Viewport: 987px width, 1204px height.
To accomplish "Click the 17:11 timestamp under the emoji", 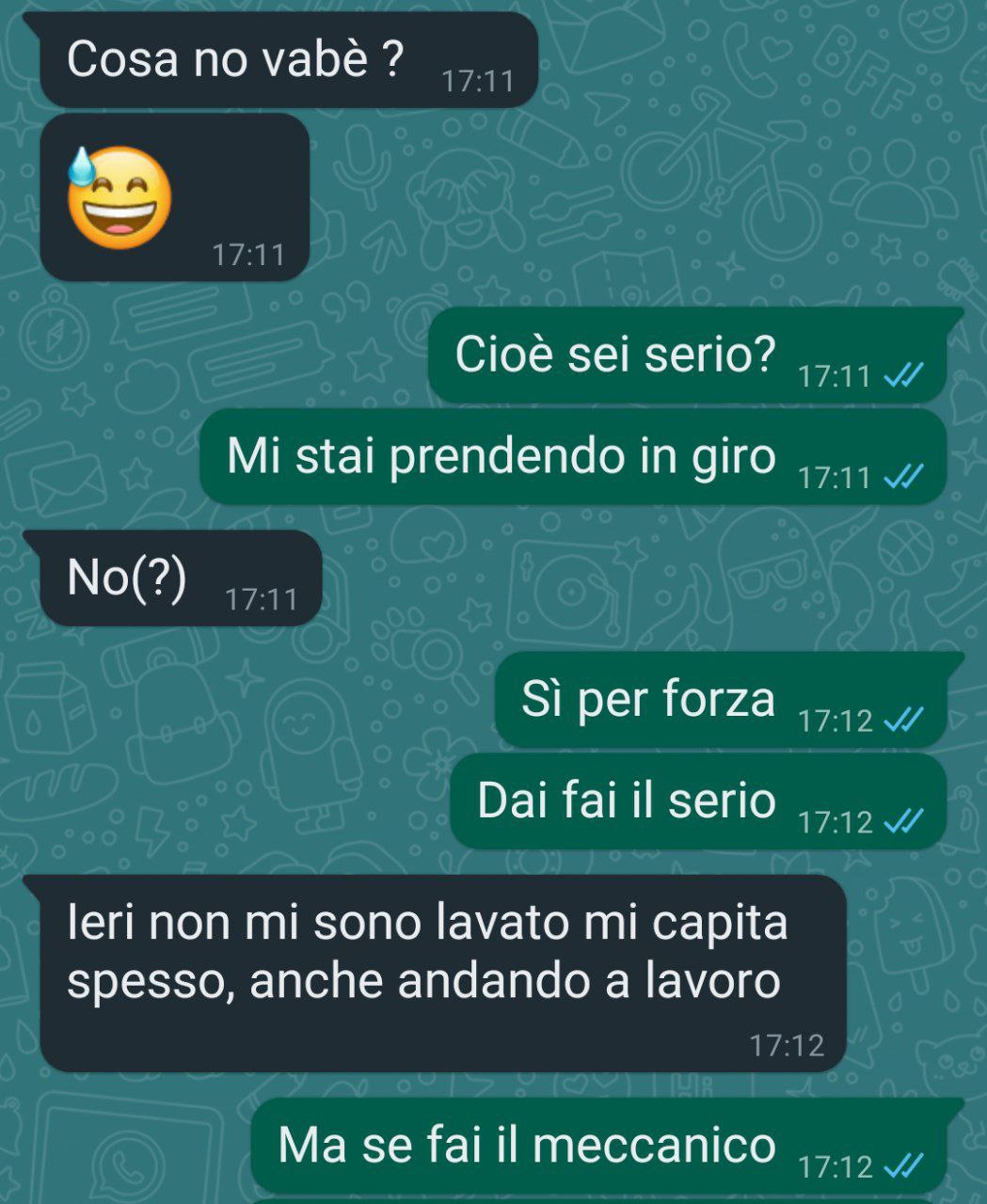I will [x=248, y=255].
